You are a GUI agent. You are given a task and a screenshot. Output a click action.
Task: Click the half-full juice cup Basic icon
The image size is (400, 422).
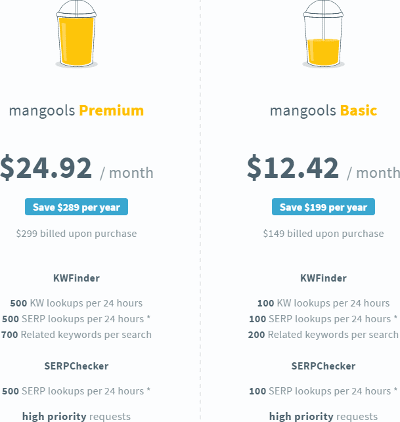pyautogui.click(x=323, y=34)
